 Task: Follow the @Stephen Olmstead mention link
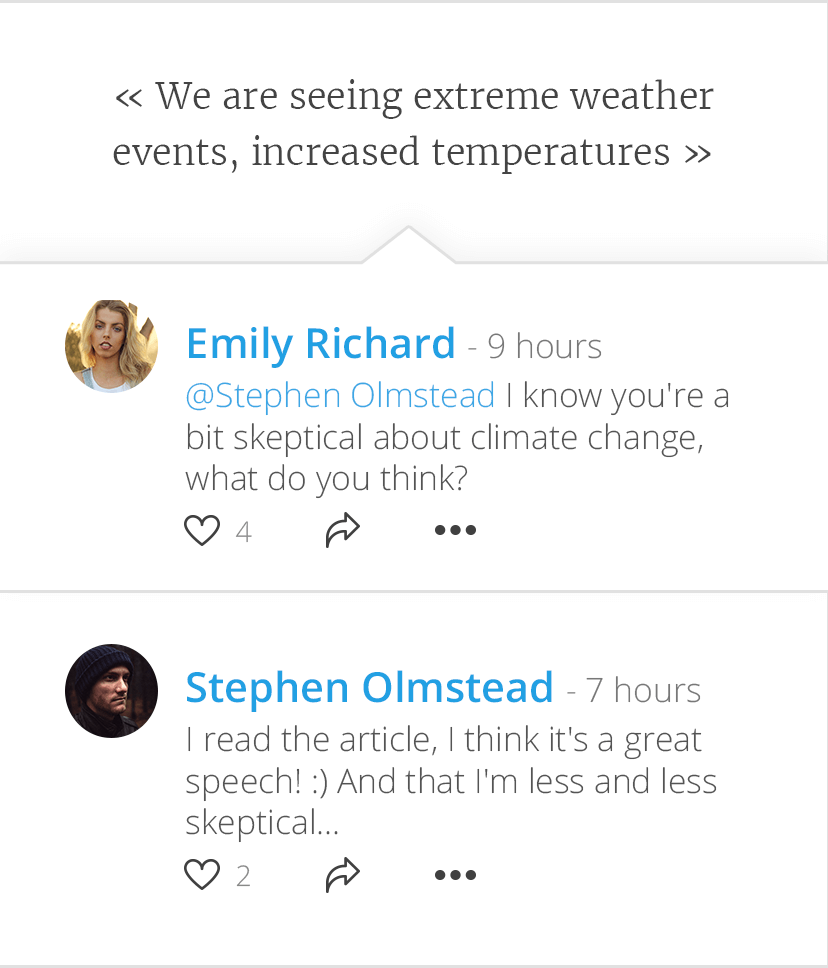tap(340, 396)
